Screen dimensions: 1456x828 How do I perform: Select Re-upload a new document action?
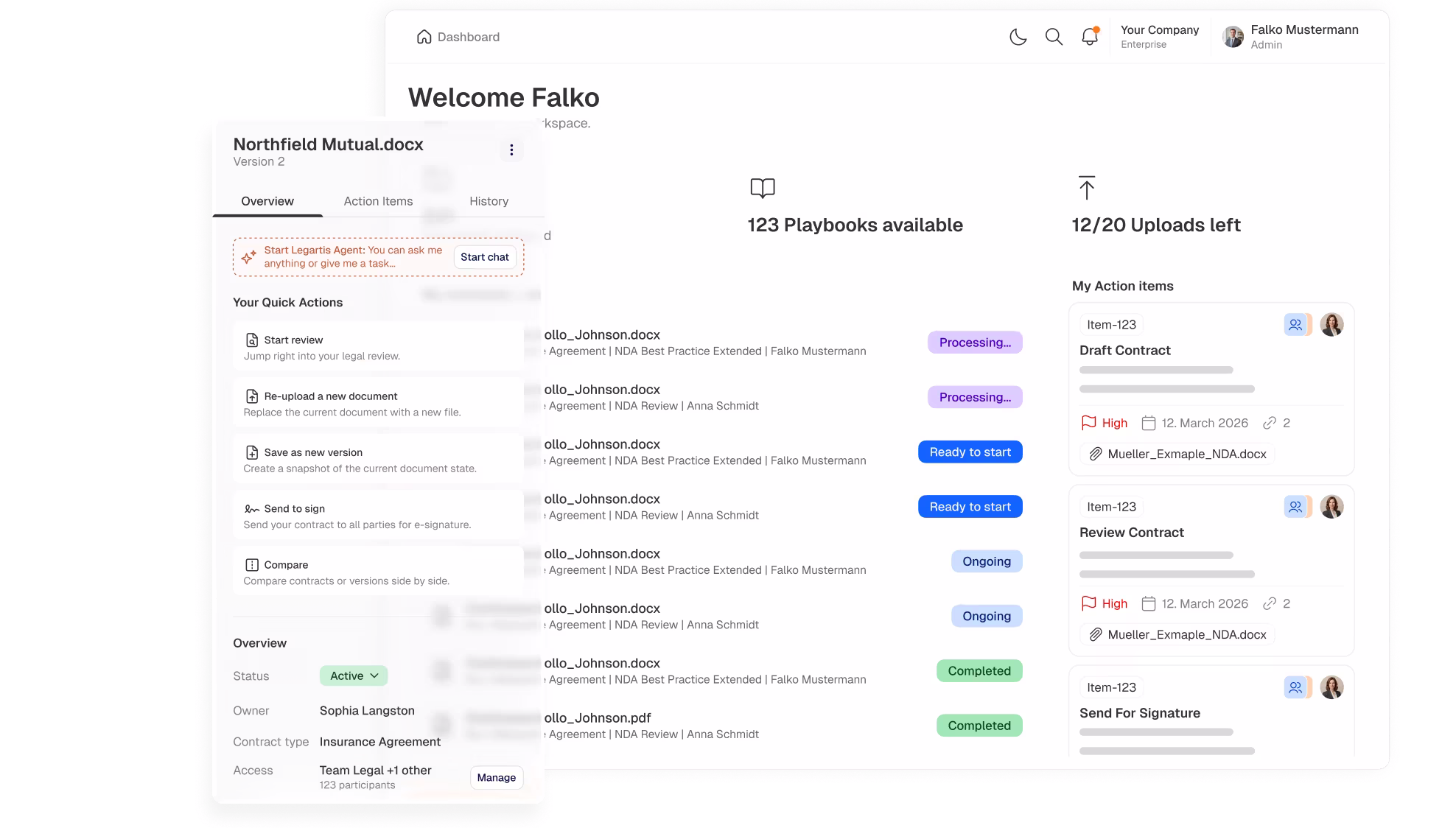coord(378,403)
